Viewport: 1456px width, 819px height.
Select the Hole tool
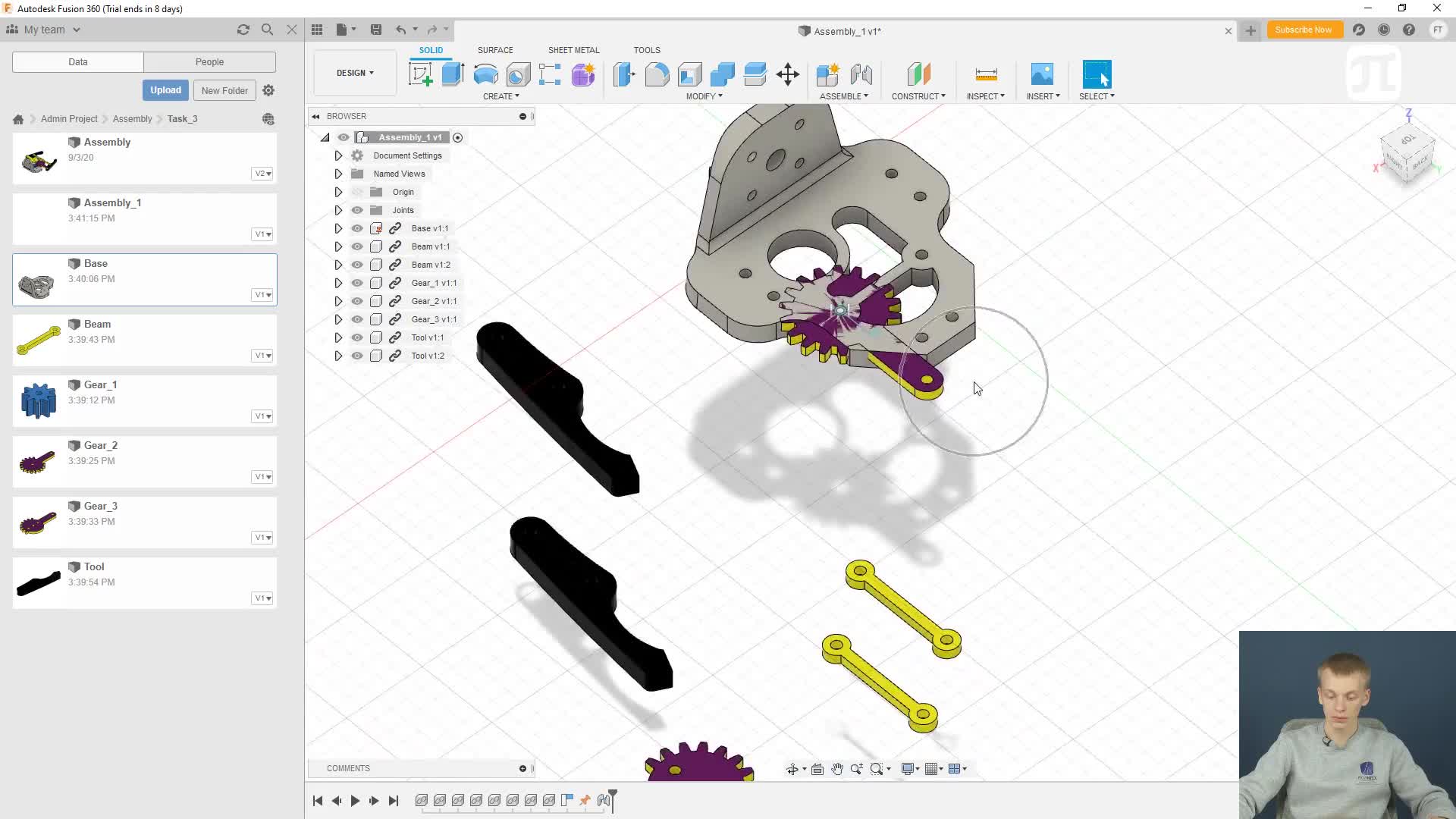pyautogui.click(x=518, y=74)
